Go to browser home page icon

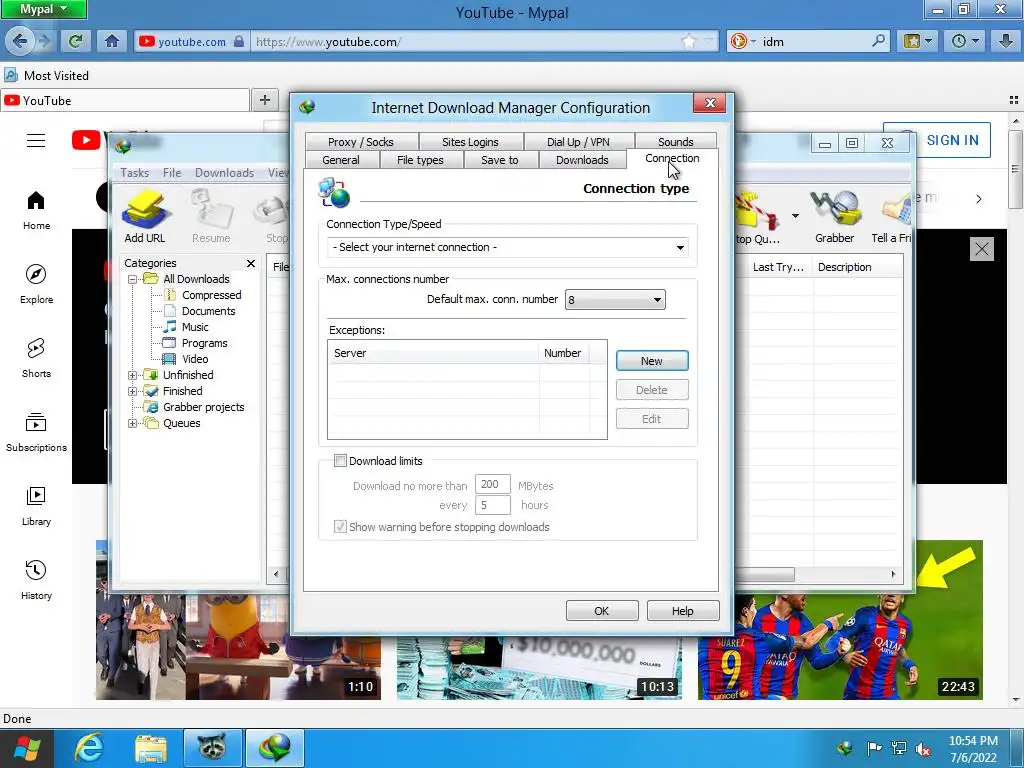click(x=112, y=41)
